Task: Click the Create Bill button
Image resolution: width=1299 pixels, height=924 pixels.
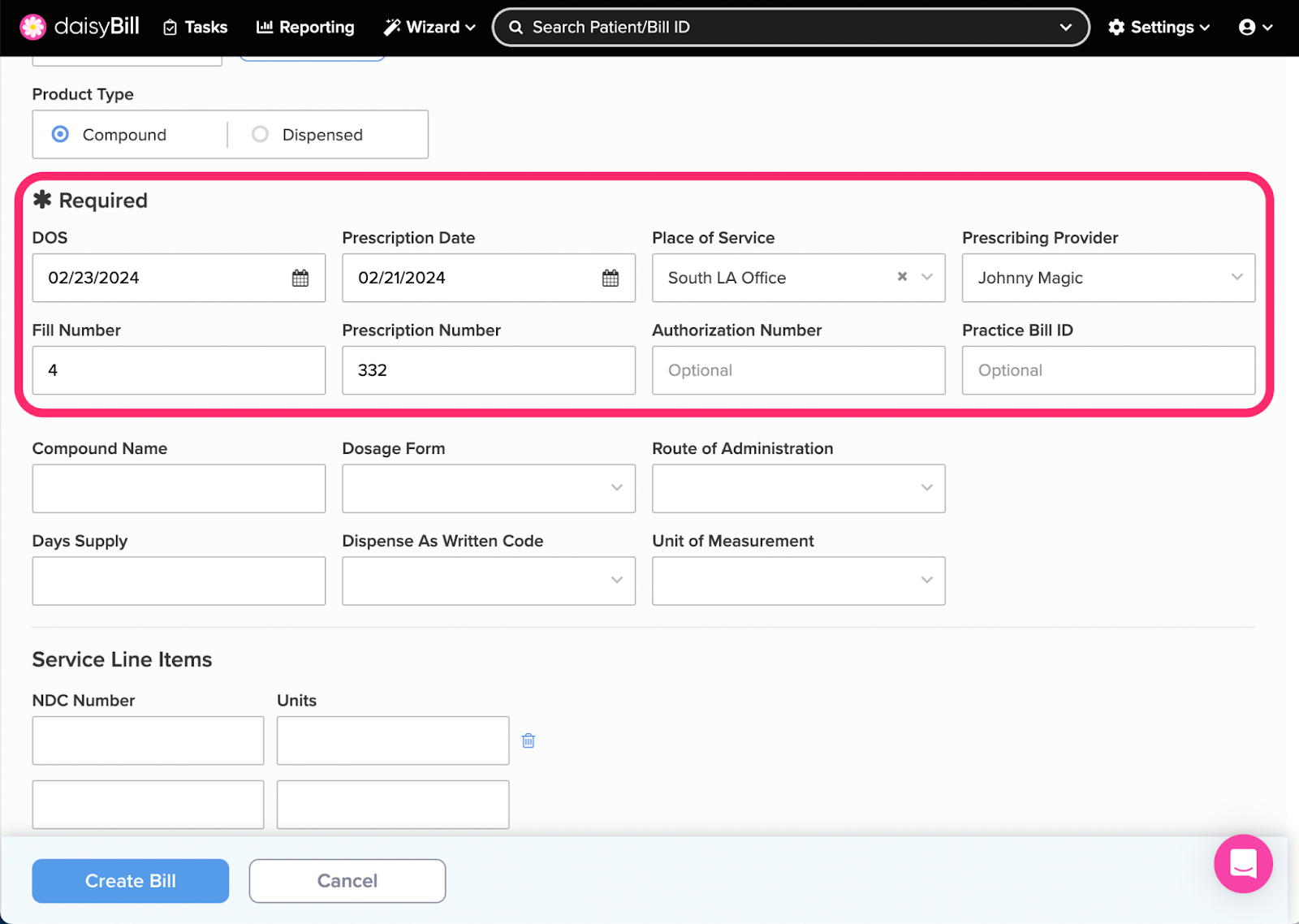Action: tap(130, 881)
